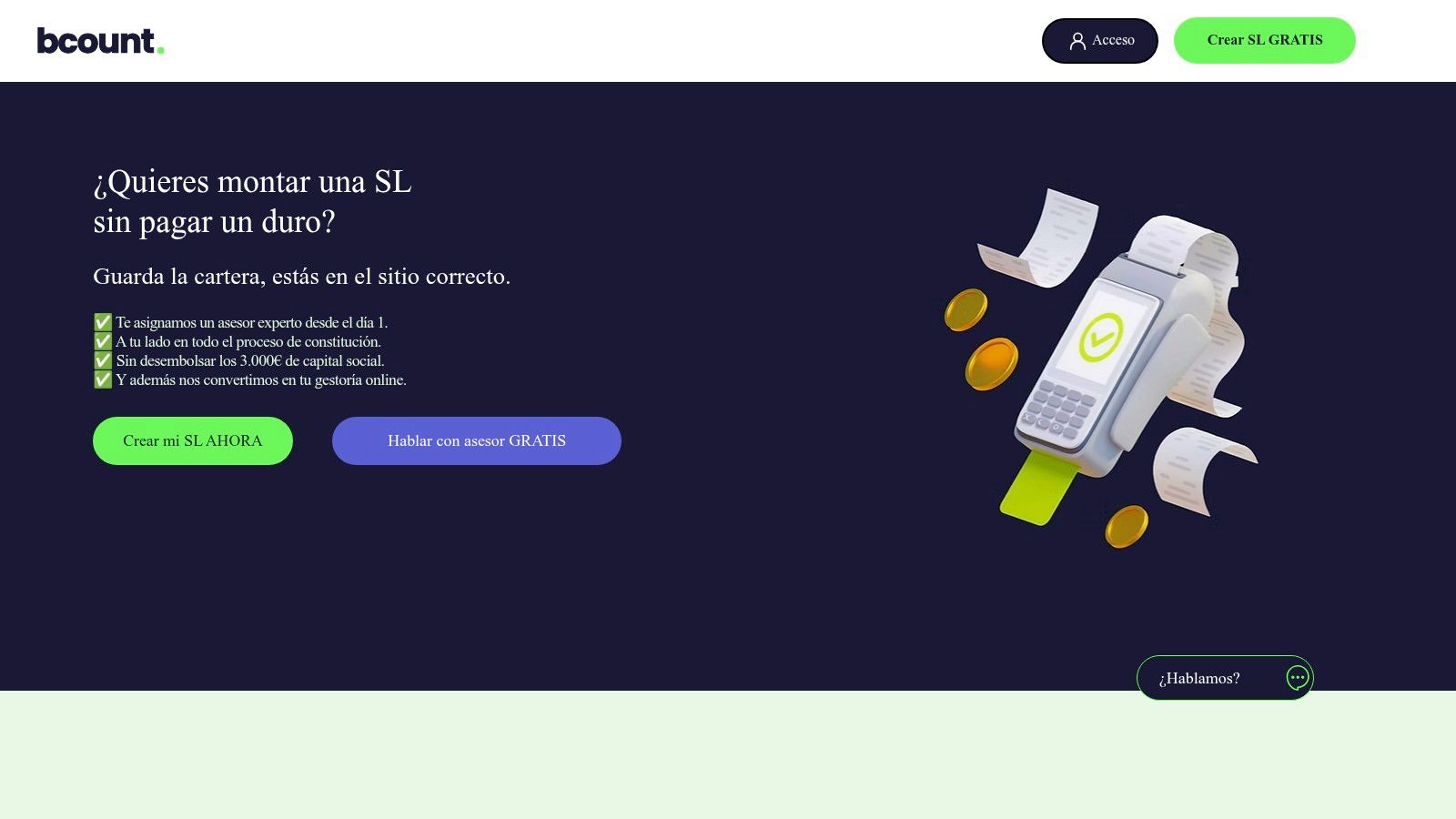The image size is (1456, 819).
Task: Click line A tu lado en todo el proceso
Action: 237,341
